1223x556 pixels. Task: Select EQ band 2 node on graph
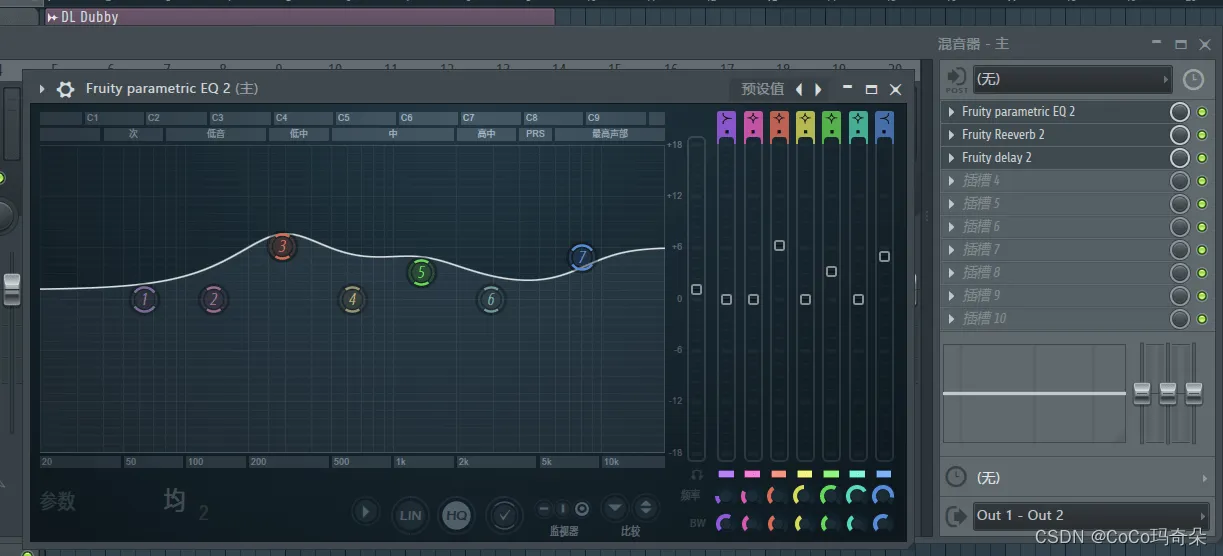tap(213, 299)
